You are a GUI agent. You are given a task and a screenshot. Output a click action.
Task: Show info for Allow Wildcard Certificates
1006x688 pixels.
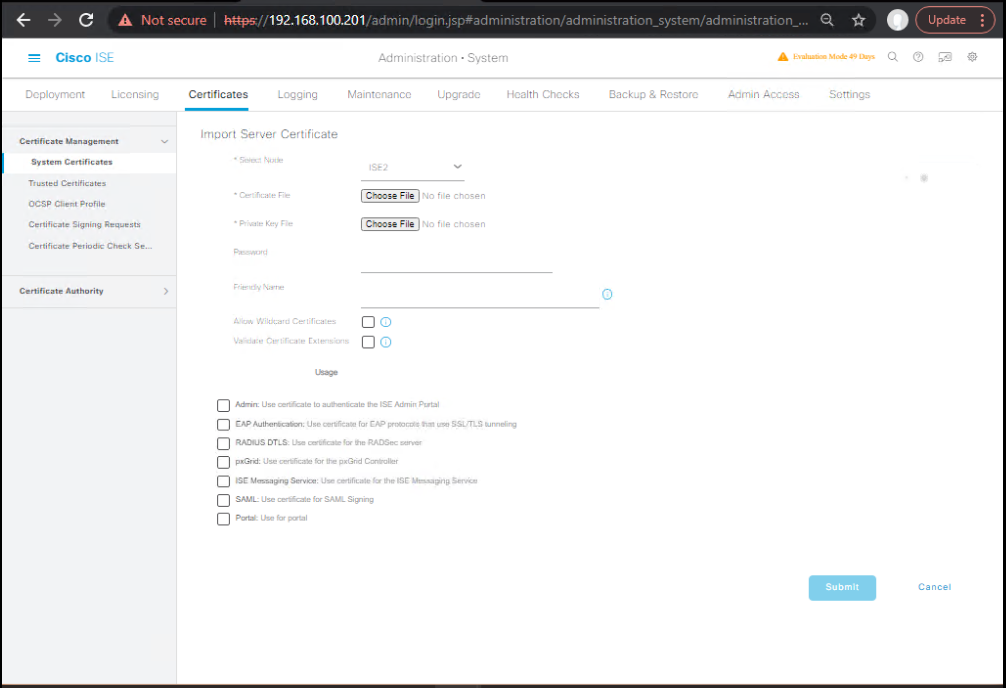386,322
